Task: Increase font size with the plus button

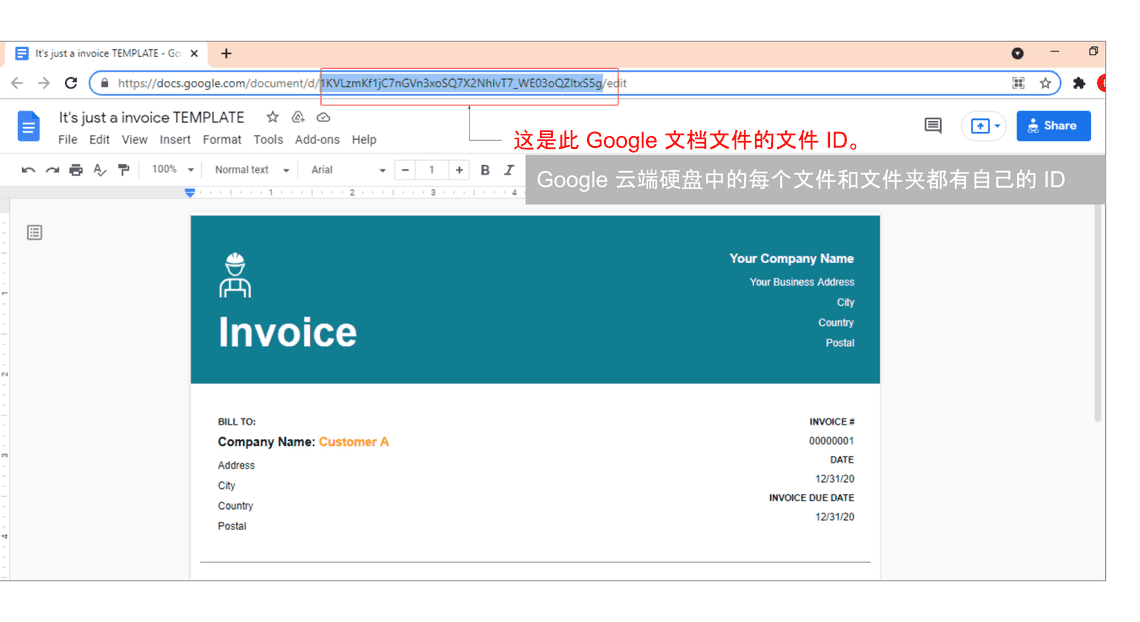Action: click(459, 170)
